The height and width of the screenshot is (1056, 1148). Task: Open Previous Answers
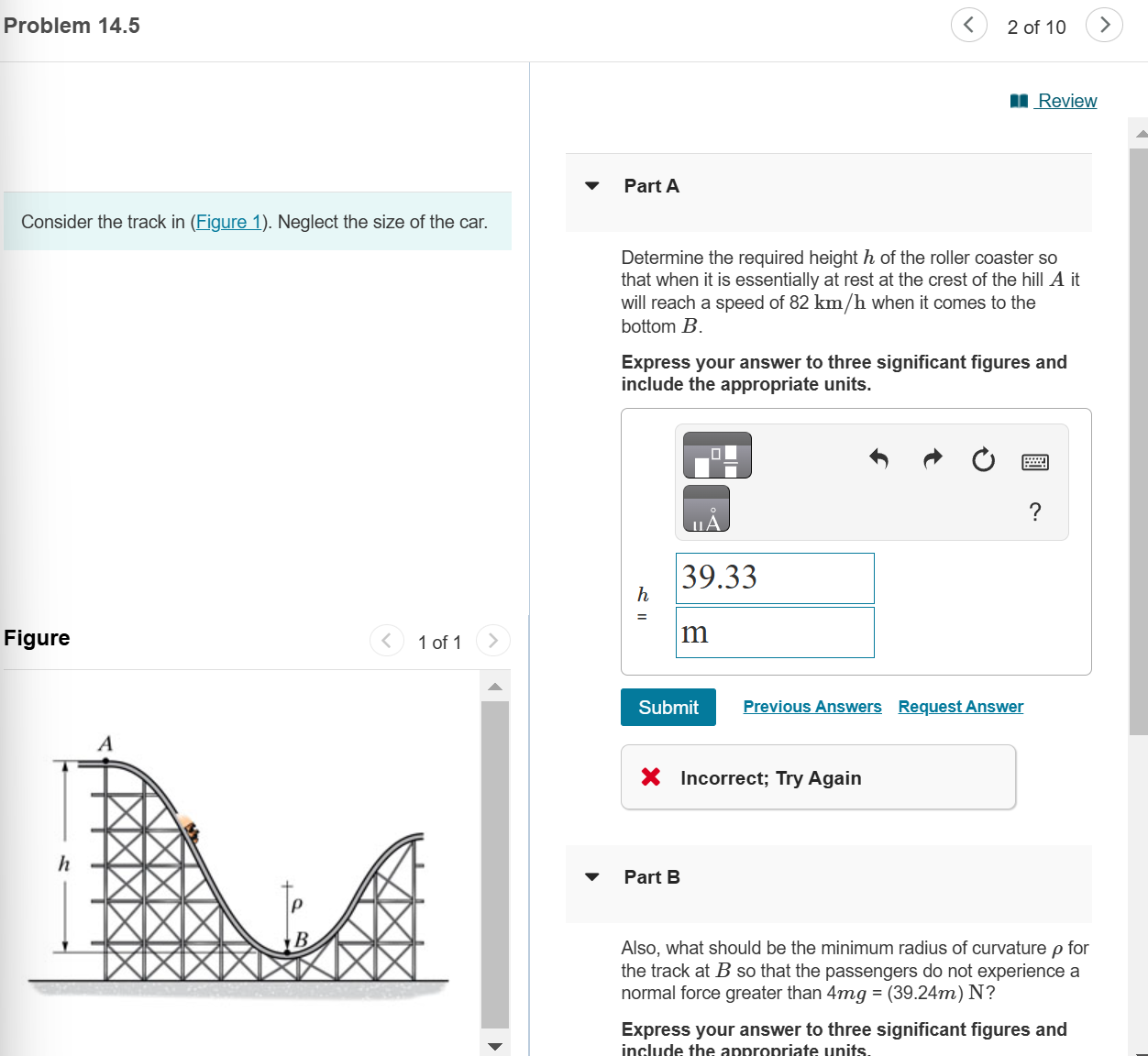click(x=811, y=706)
